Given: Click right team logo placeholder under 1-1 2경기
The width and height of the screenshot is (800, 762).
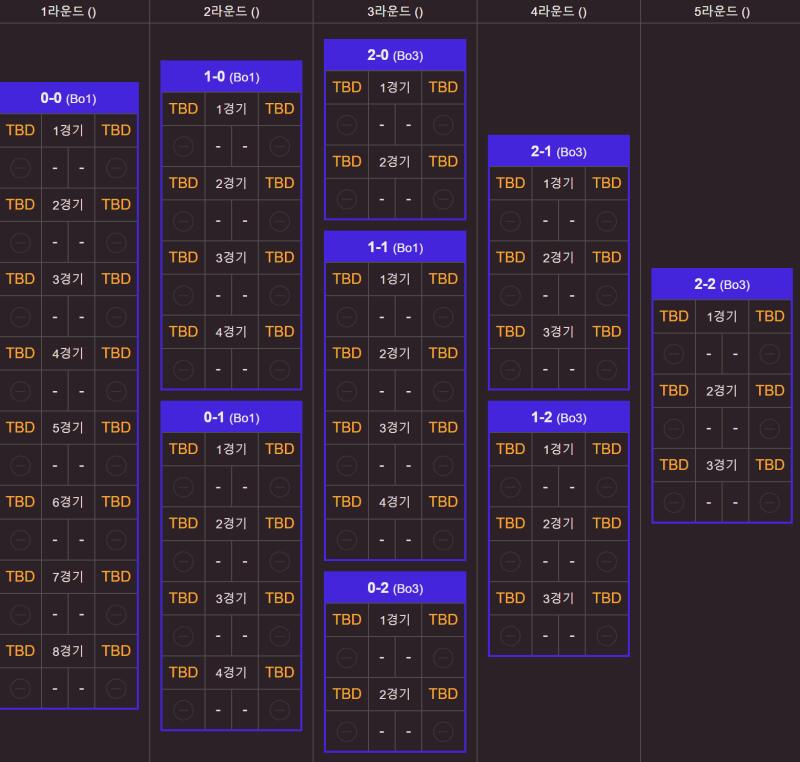Looking at the screenshot, I should tap(443, 391).
